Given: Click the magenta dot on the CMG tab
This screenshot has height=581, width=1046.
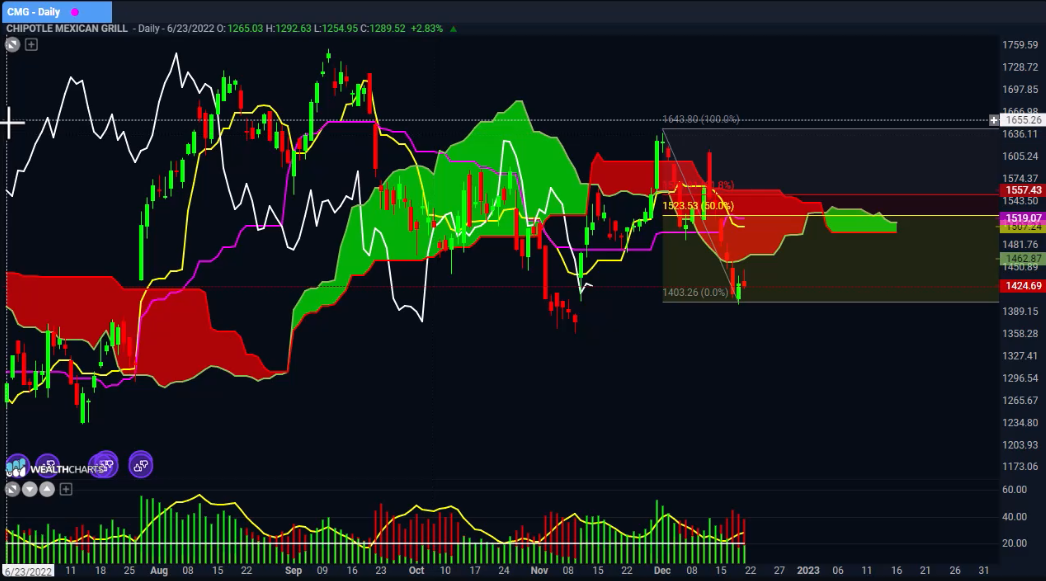Looking at the screenshot, I should coord(75,12).
